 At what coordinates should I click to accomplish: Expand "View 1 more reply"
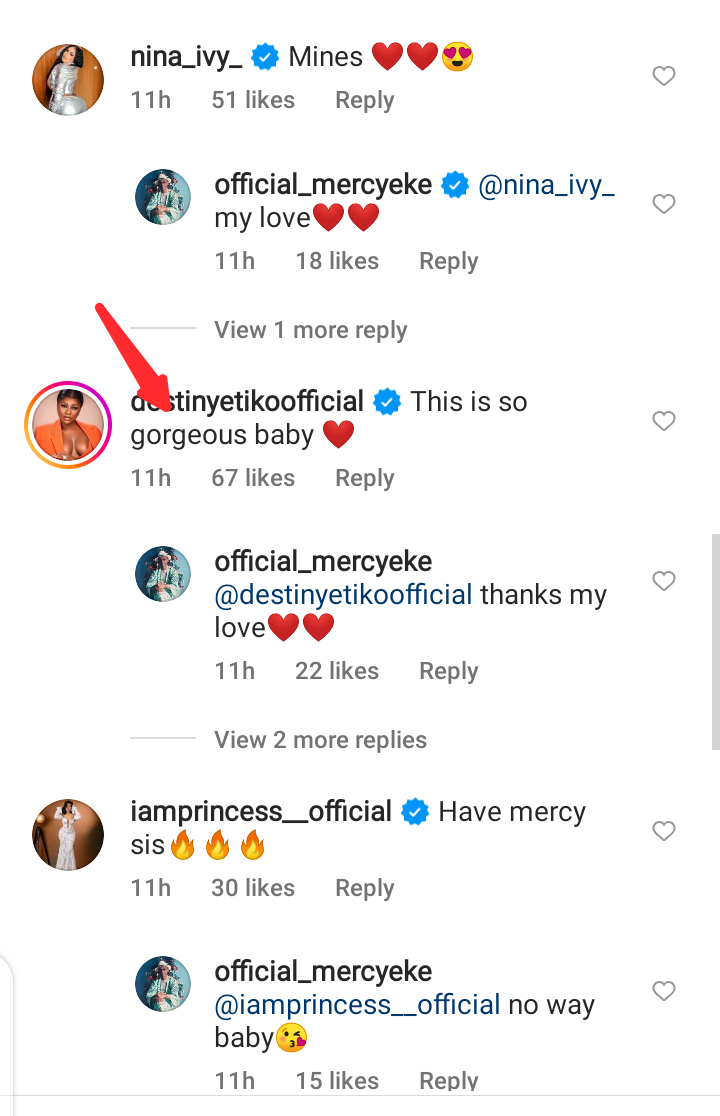coord(310,330)
